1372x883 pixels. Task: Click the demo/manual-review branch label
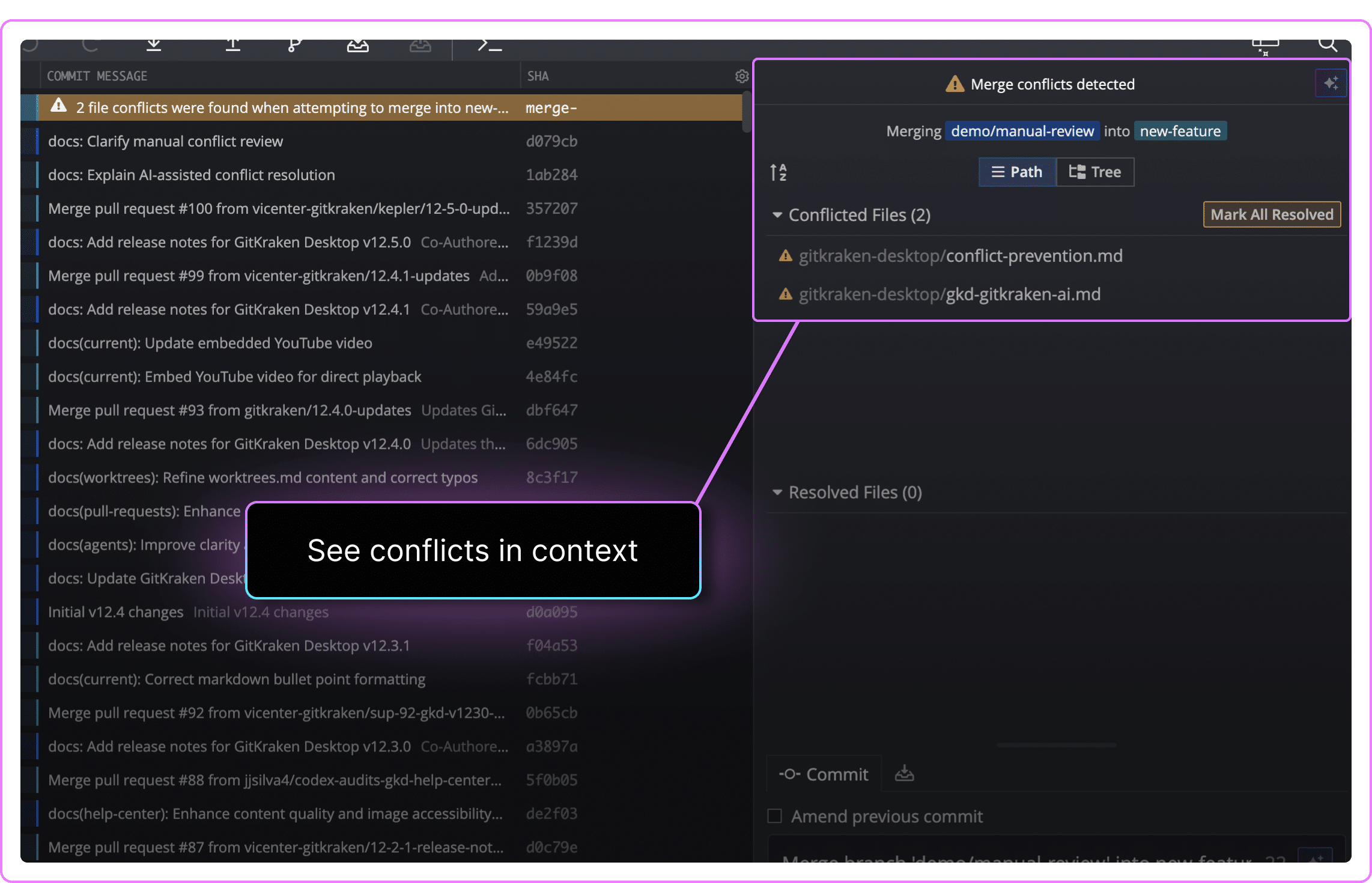pos(1022,131)
